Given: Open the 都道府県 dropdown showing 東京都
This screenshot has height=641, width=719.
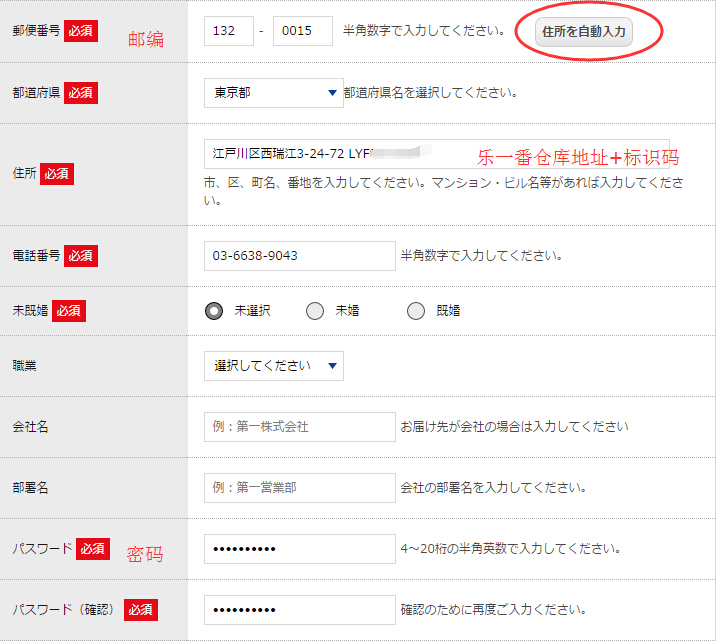Looking at the screenshot, I should coord(273,93).
